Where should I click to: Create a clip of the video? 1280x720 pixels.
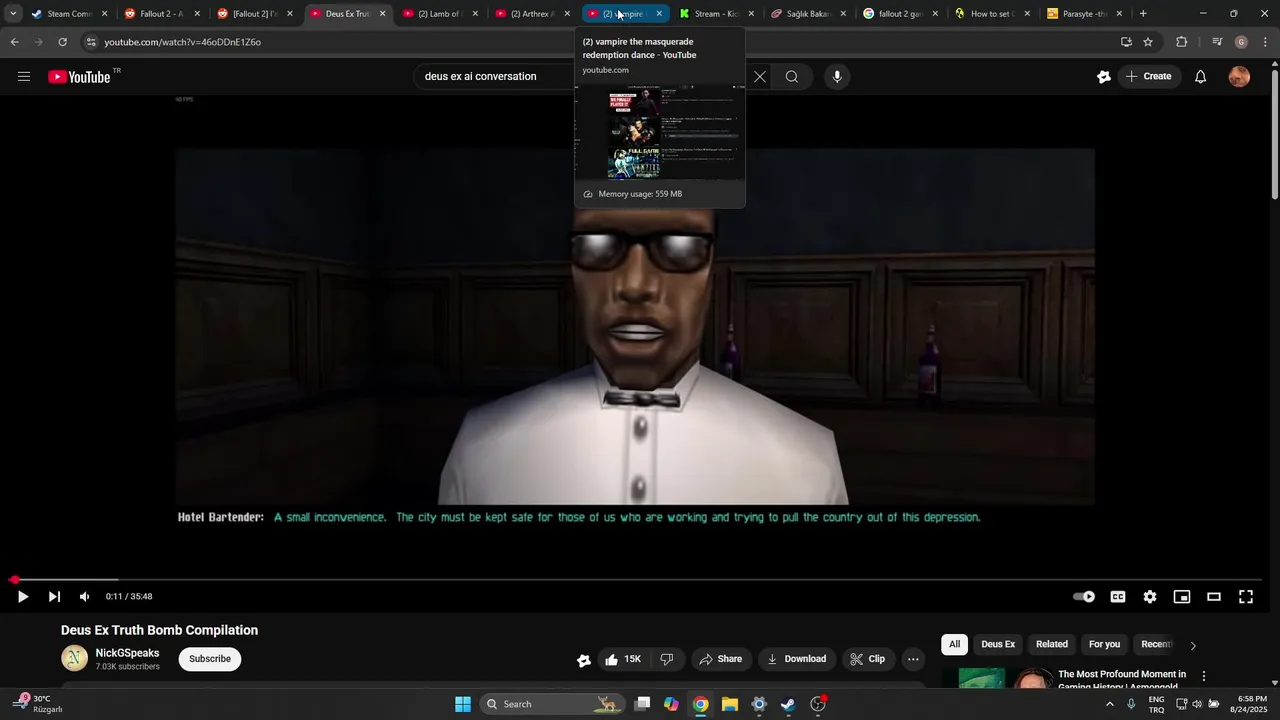(x=867, y=659)
